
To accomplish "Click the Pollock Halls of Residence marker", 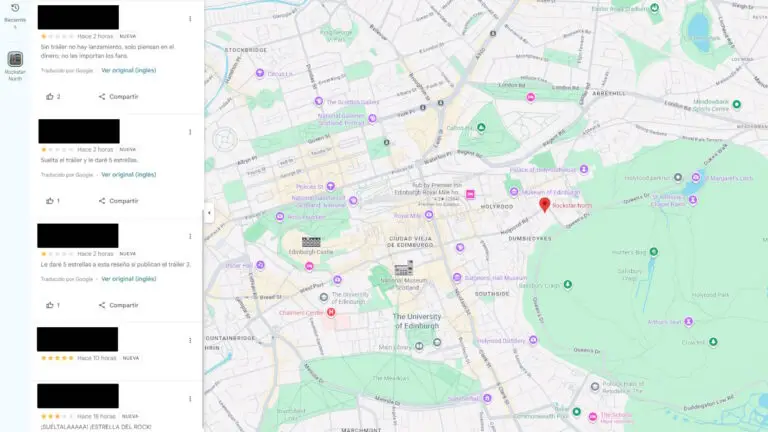I will point(595,387).
